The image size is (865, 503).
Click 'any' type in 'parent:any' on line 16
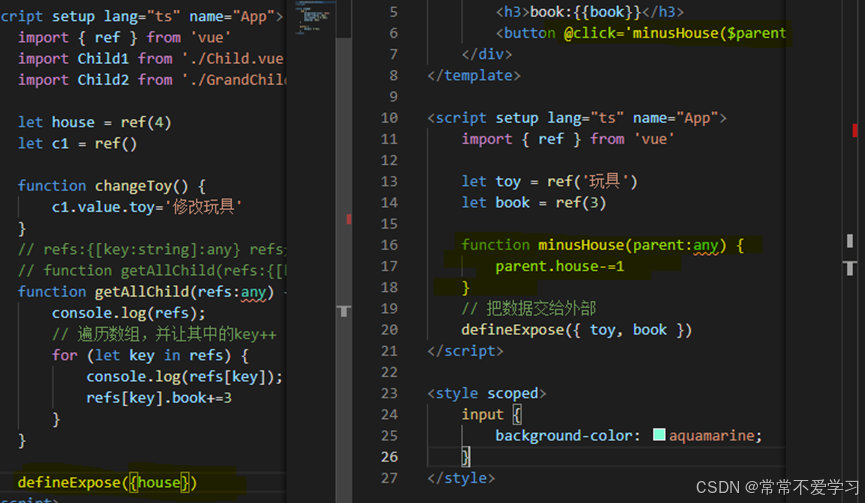(706, 245)
